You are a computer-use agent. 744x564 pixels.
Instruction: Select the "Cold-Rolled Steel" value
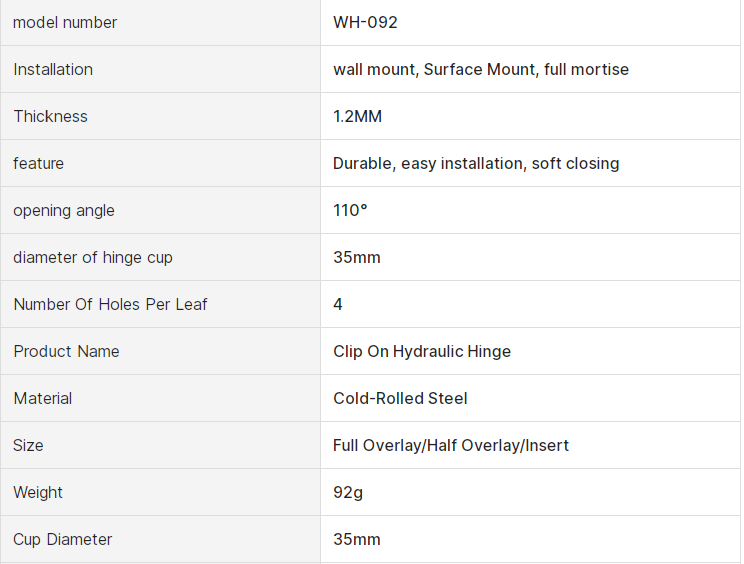[x=400, y=398]
